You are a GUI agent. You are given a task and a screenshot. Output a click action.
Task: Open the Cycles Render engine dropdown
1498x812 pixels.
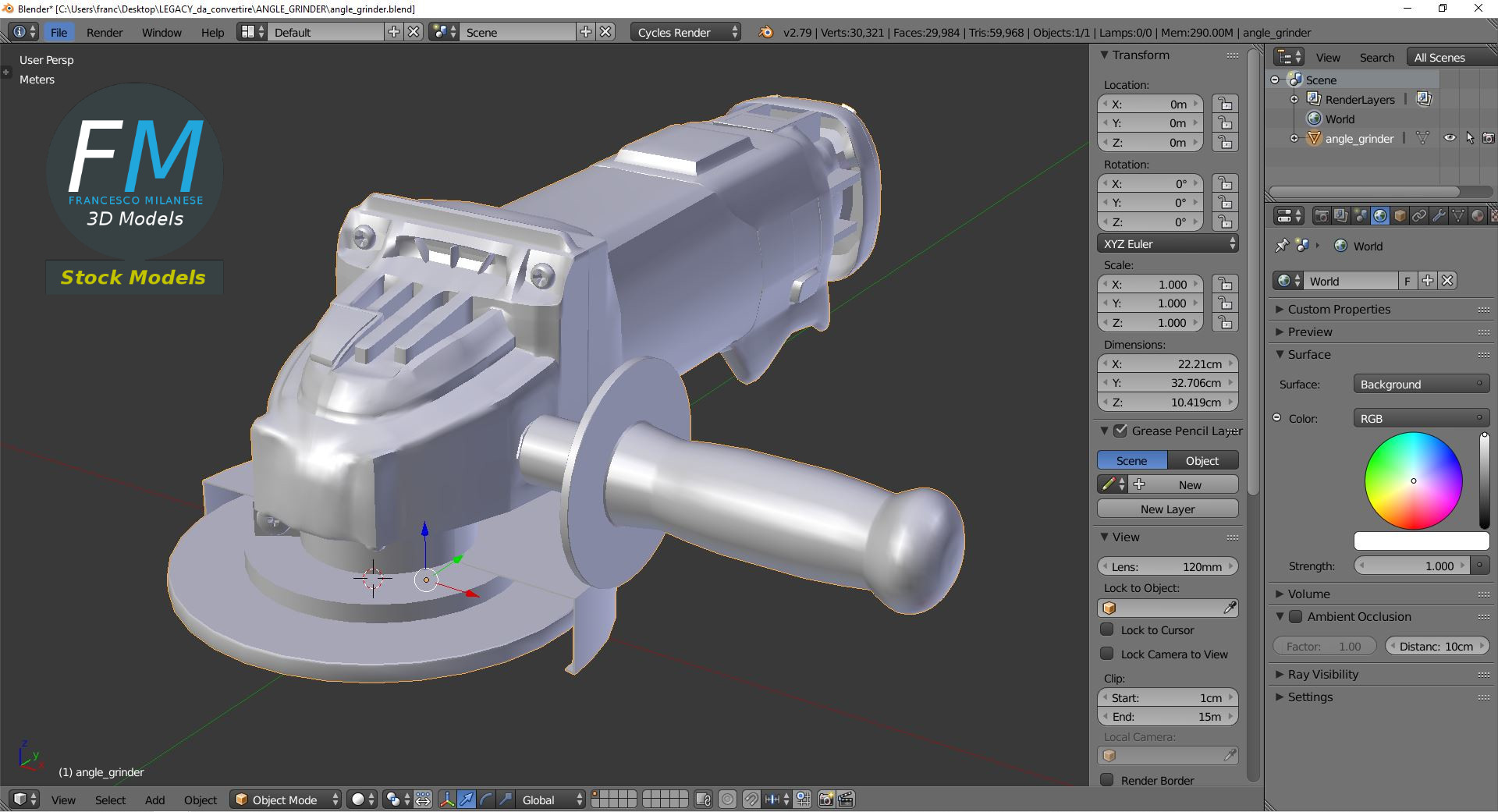(685, 32)
